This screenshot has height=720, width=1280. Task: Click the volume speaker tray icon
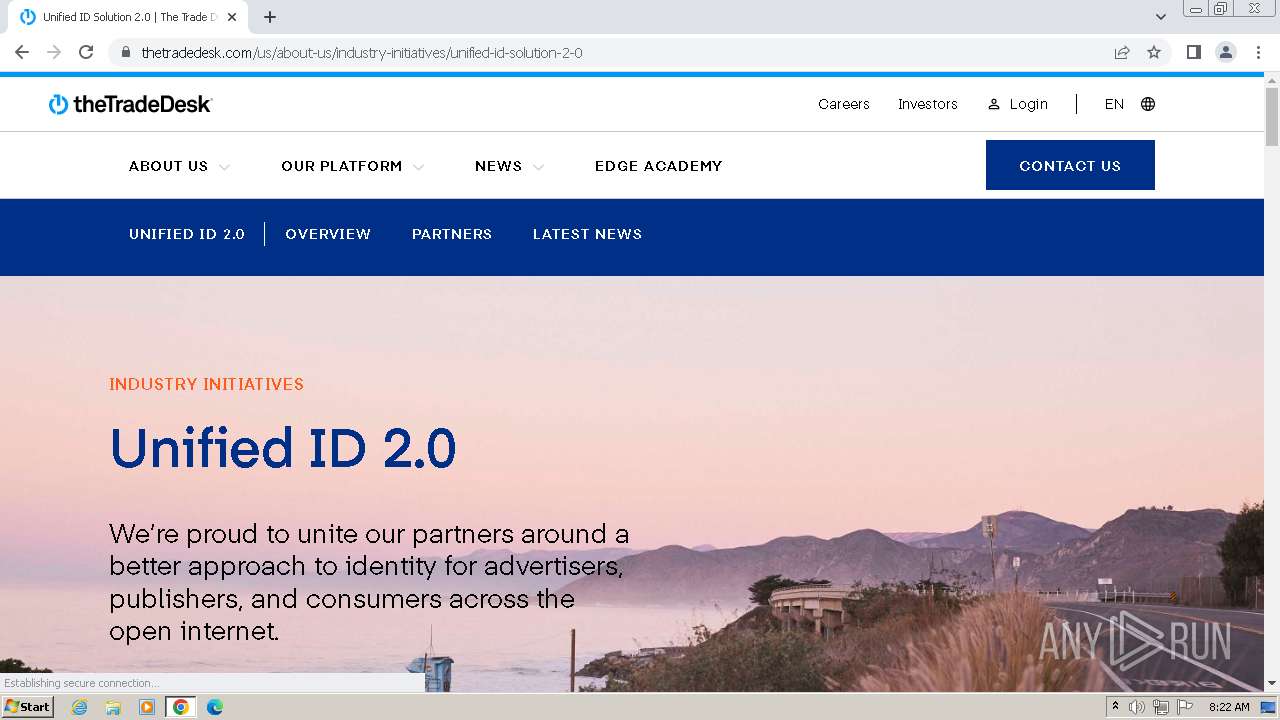coord(1137,707)
